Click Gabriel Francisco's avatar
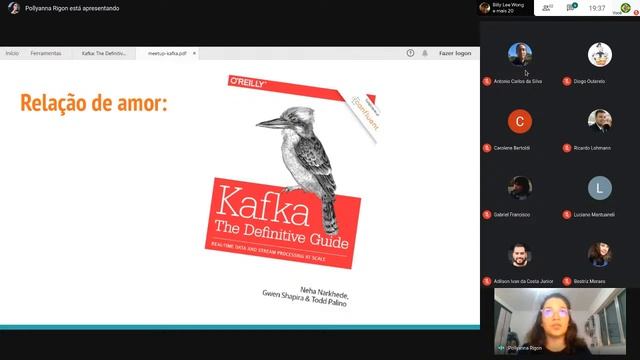640x360 pixels. 520,188
